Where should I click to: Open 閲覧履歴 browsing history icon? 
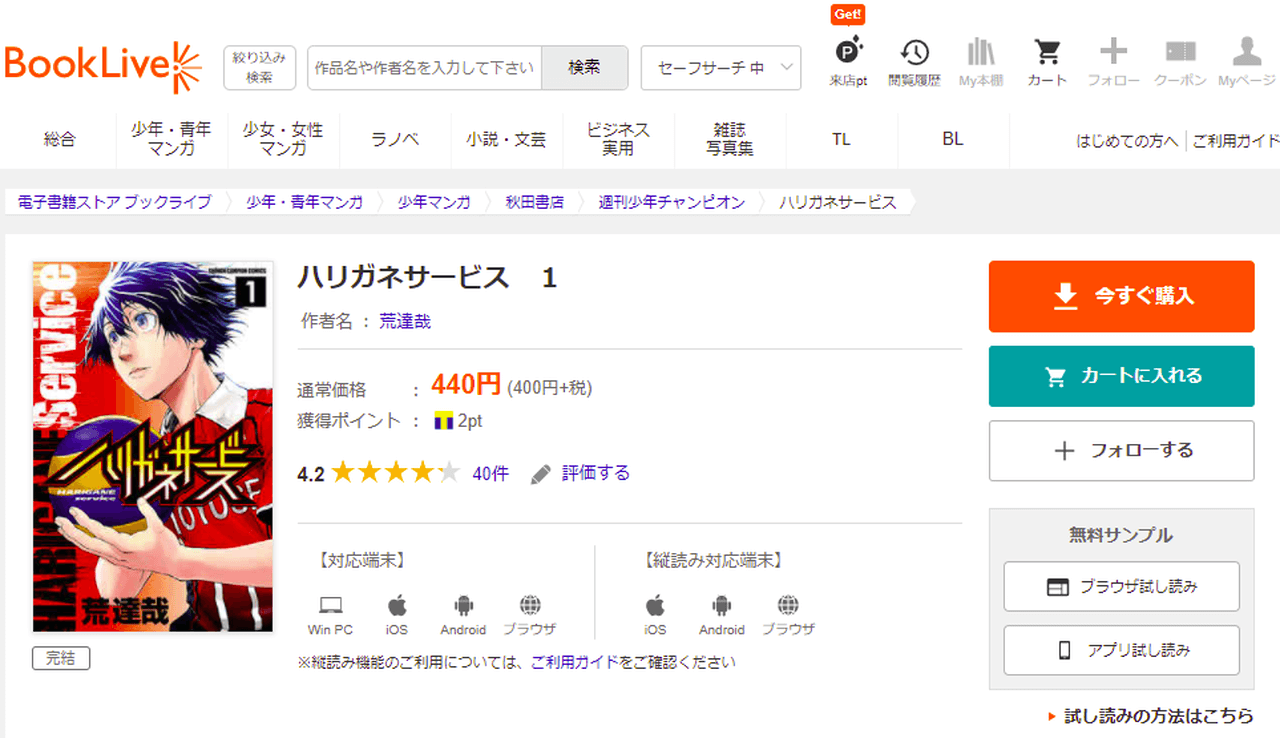[x=914, y=62]
